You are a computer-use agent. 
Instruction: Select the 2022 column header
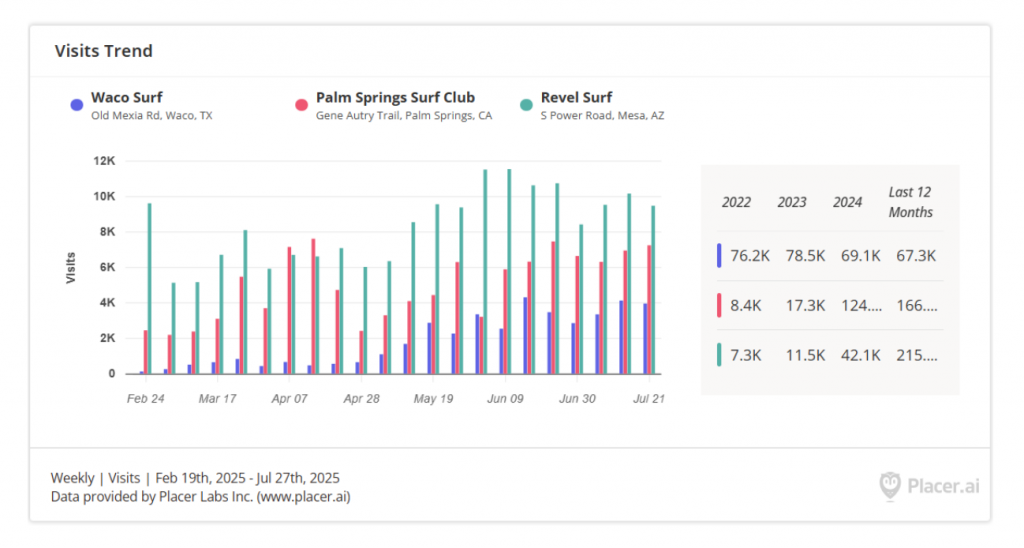coord(736,202)
